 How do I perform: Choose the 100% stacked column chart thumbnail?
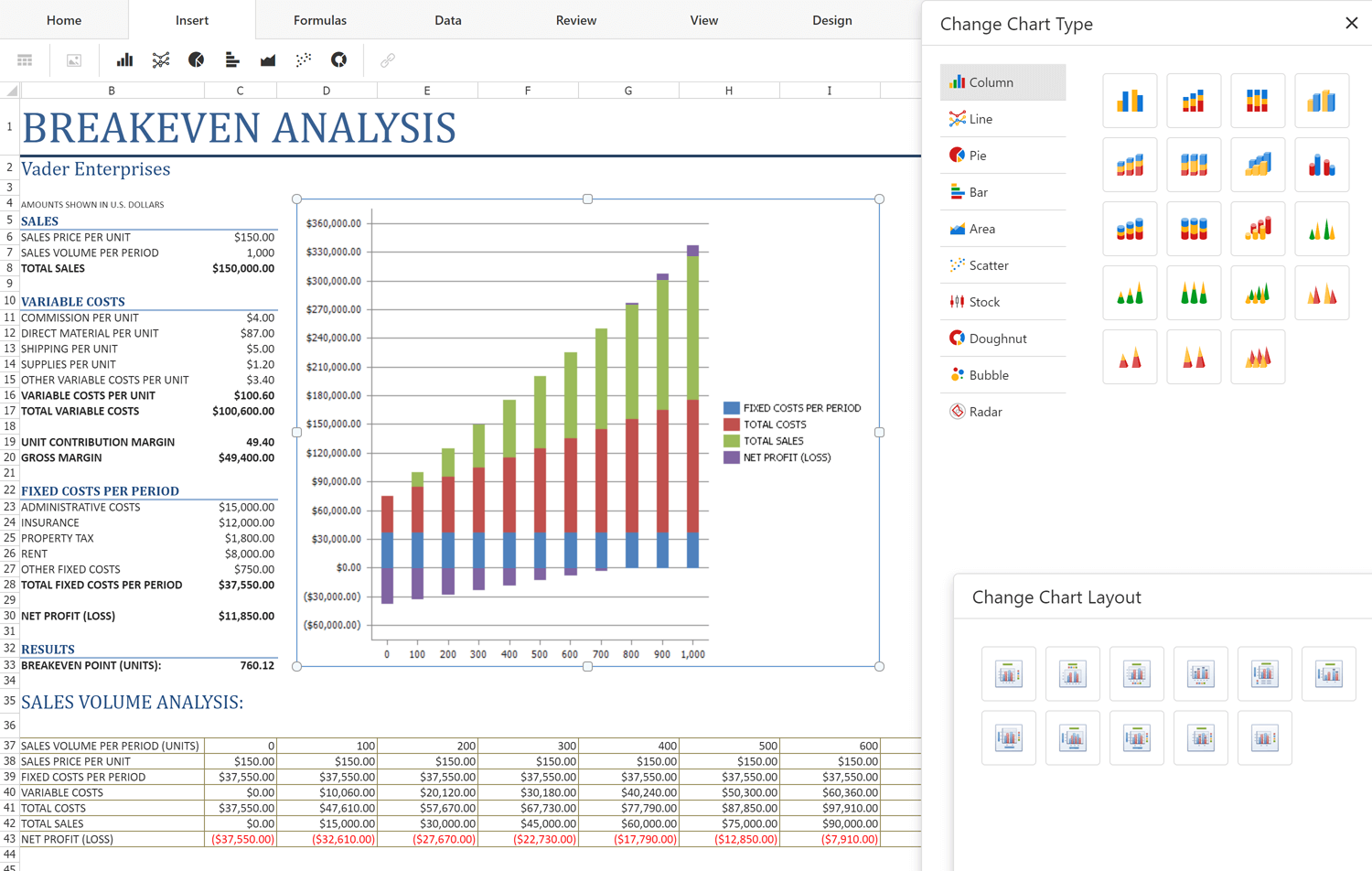click(x=1258, y=101)
